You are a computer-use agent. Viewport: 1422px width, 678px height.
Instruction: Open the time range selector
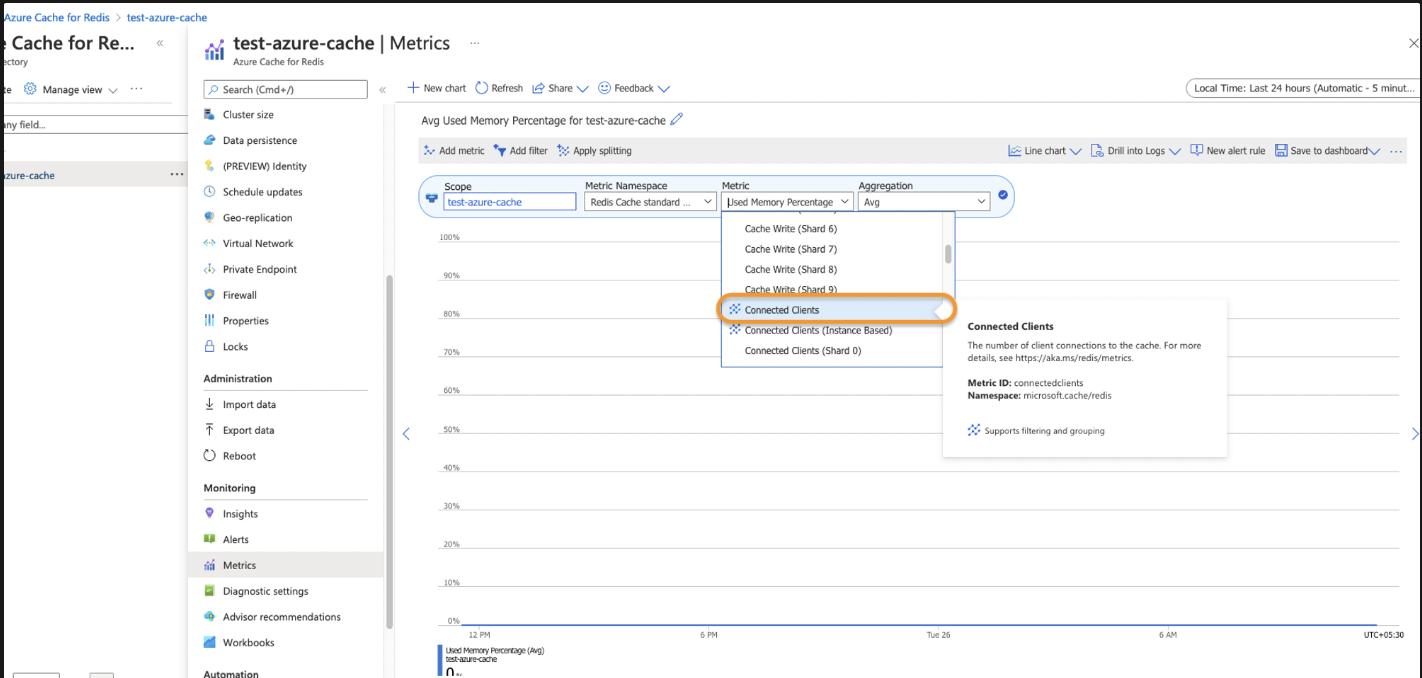(1302, 88)
